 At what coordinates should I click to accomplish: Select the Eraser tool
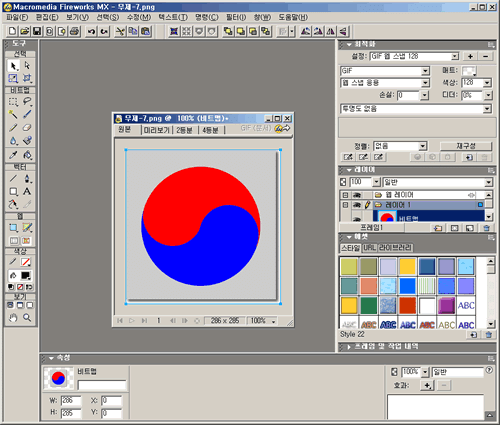[27, 128]
